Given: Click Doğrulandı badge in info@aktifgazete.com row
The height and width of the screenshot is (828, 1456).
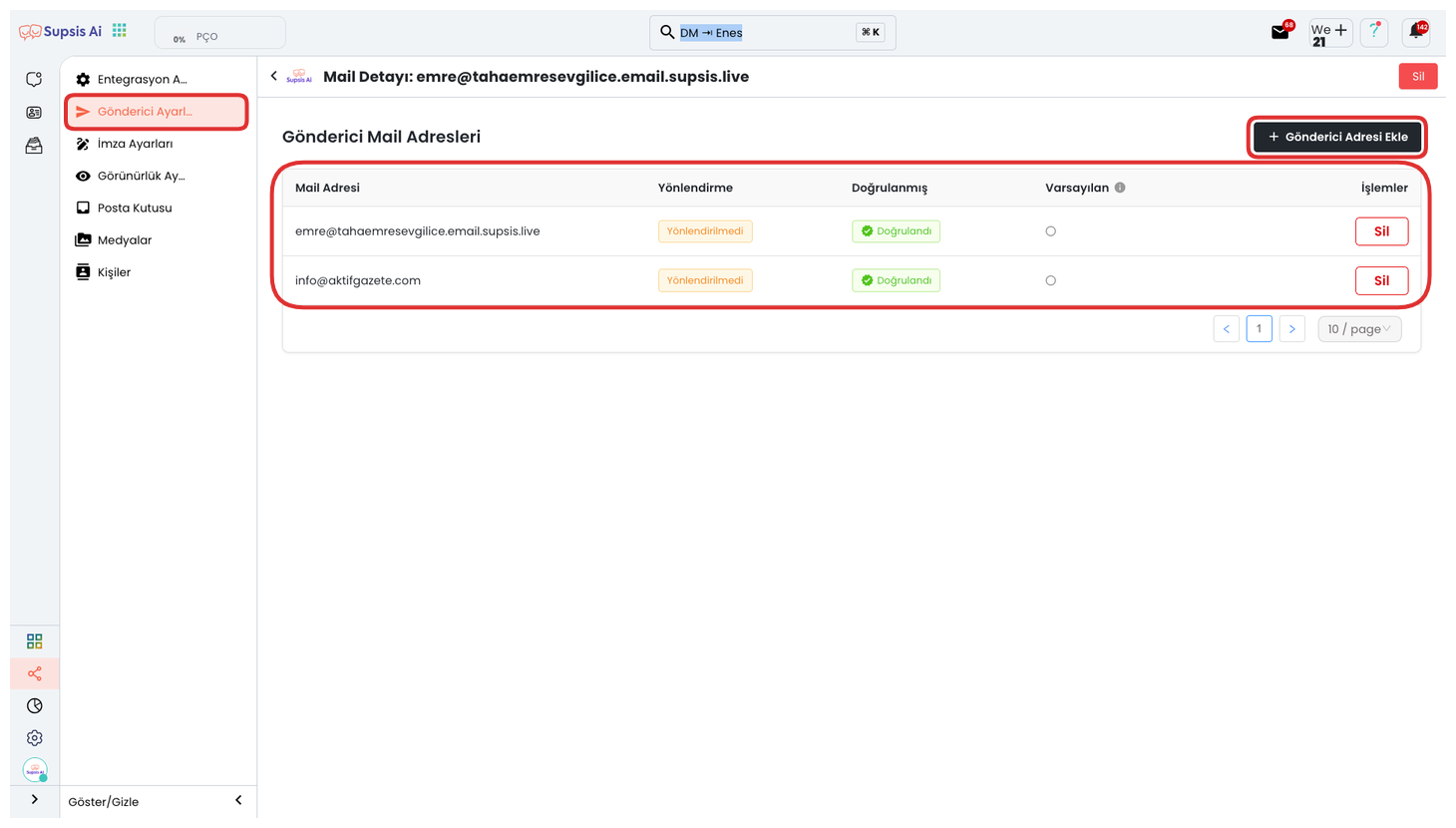Looking at the screenshot, I should click(896, 280).
